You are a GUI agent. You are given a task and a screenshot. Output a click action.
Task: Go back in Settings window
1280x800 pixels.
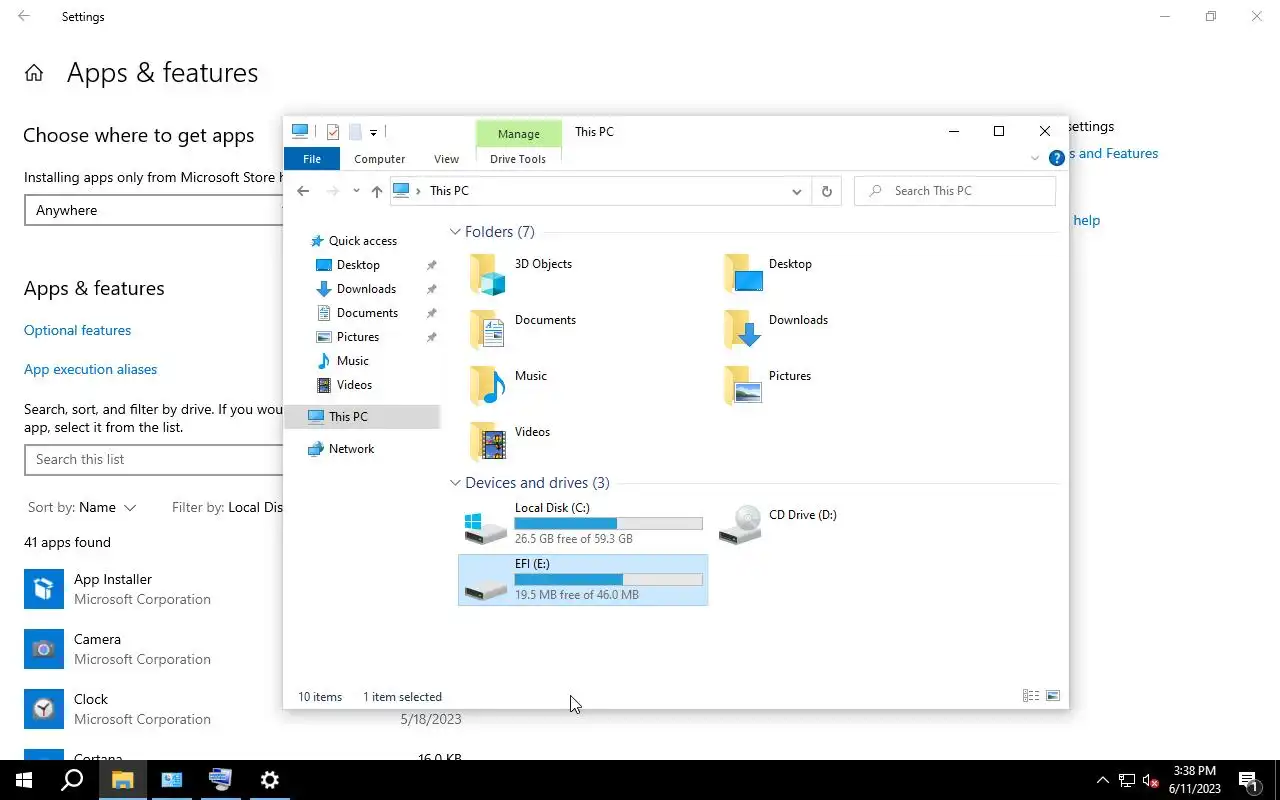click(24, 17)
